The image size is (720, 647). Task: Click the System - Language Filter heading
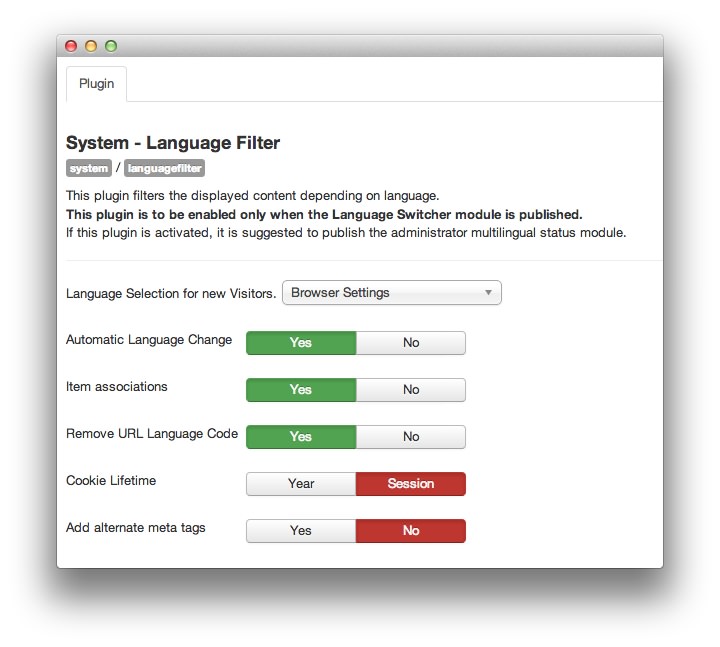click(x=173, y=143)
